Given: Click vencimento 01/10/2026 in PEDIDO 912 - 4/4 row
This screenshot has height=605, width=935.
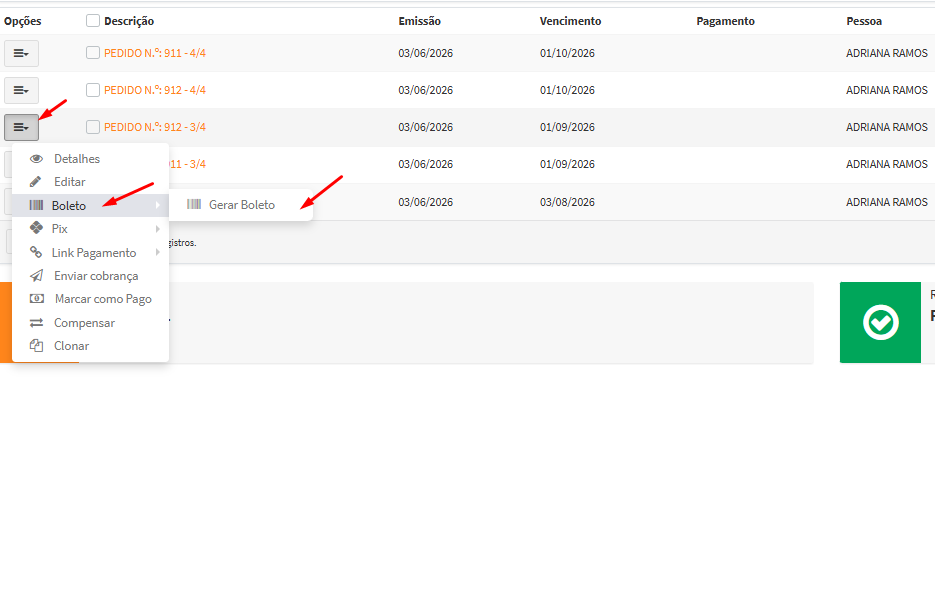Looking at the screenshot, I should pyautogui.click(x=567, y=90).
